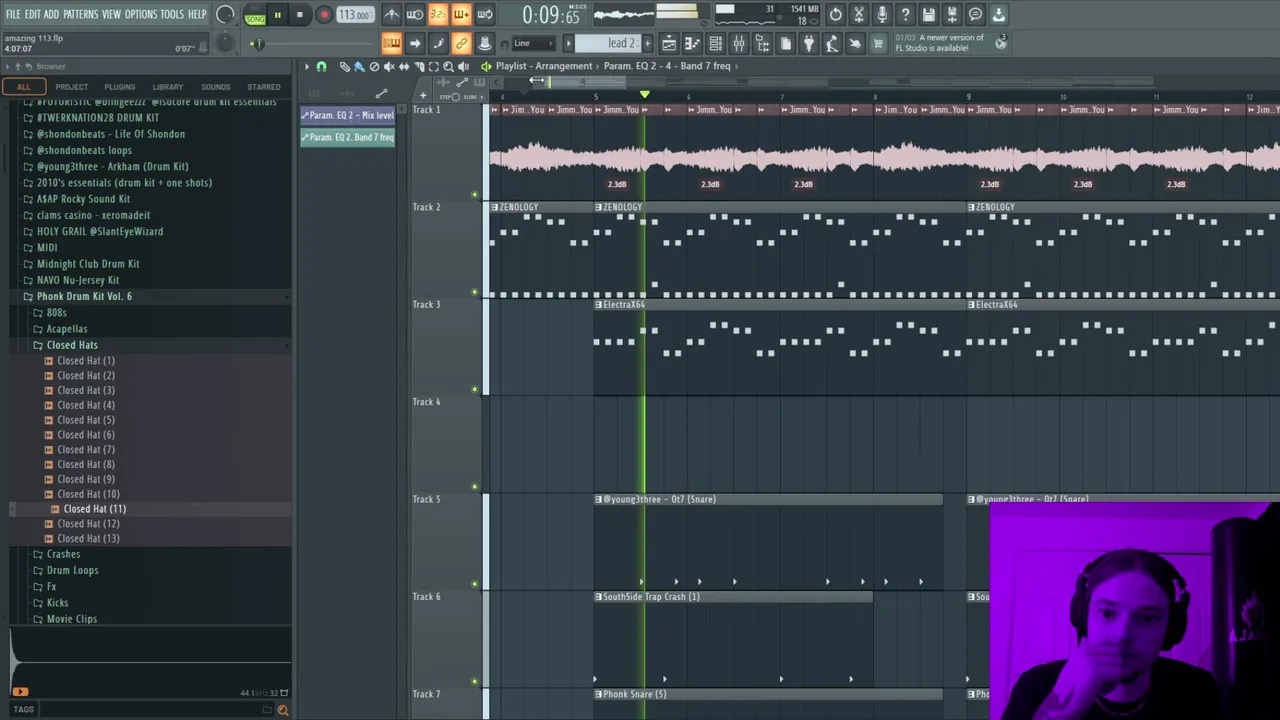Click the question mark help icon
The width and height of the screenshot is (1280, 720).
pos(905,15)
